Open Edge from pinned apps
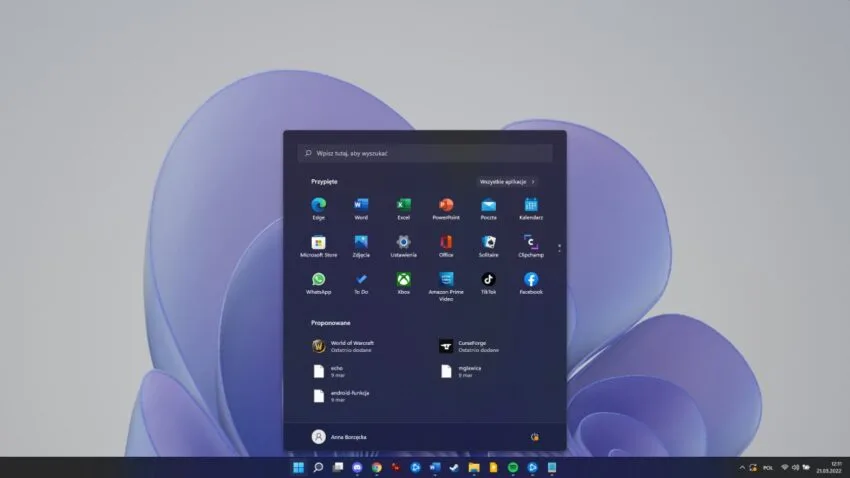Viewport: 850px width, 478px height. point(319,209)
